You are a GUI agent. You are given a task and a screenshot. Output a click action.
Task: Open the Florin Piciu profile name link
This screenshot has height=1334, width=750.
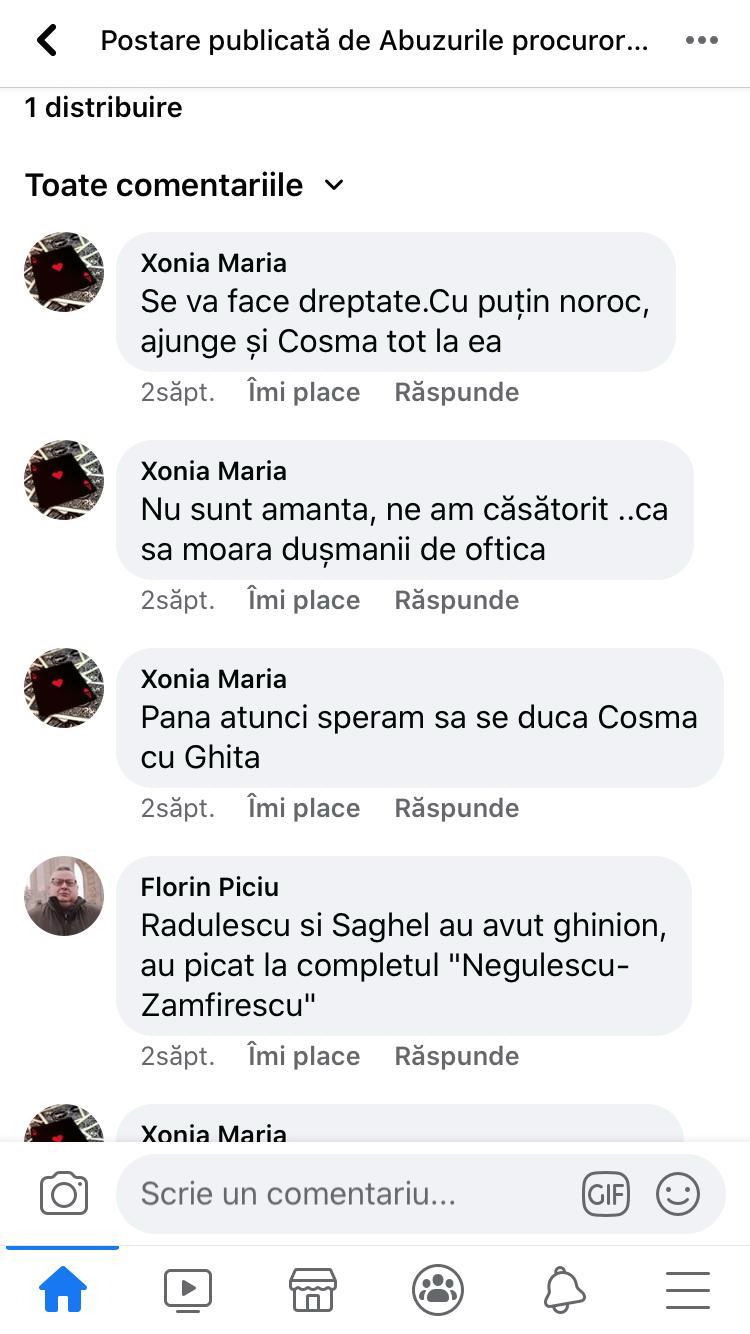coord(210,887)
